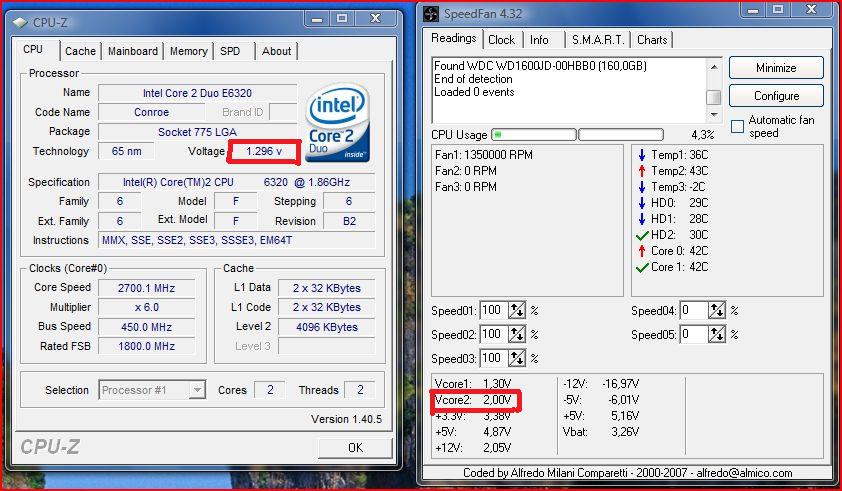Adjust the Speed03 spinner arrows
This screenshot has width=842, height=491.
coord(517,358)
